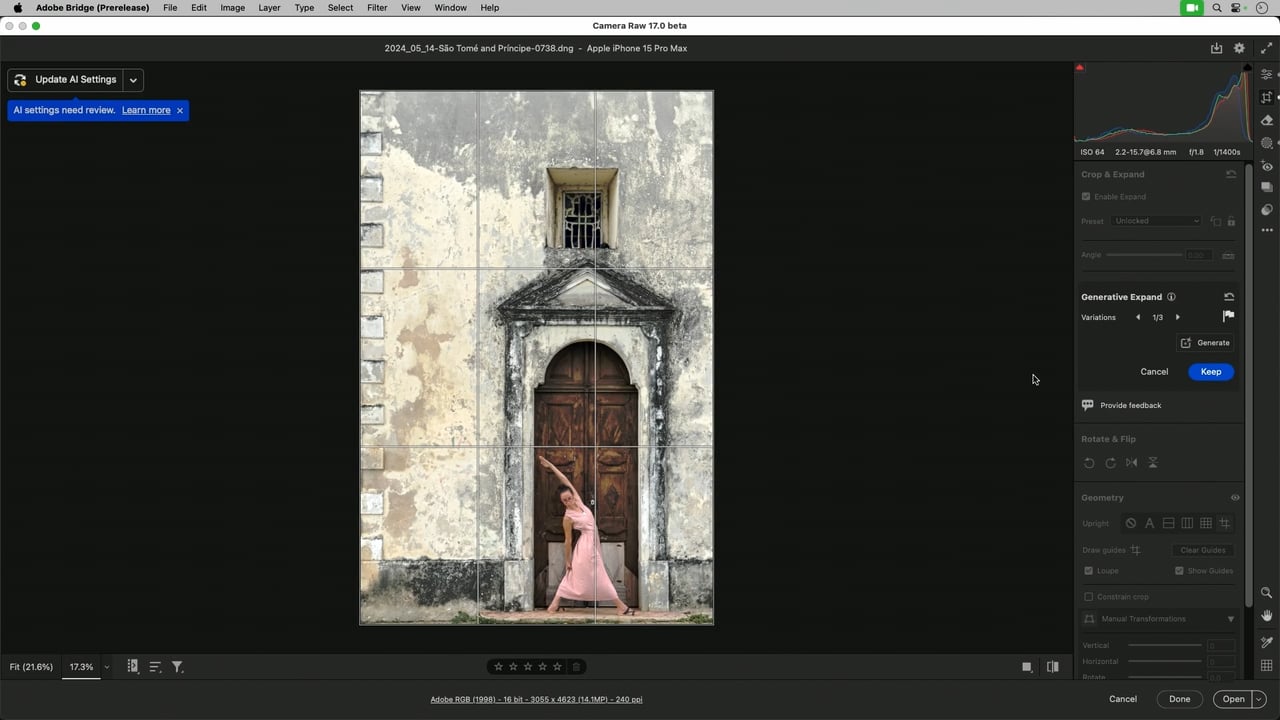This screenshot has height=720, width=1280.
Task: Collapse the Manual Transformations section
Action: tap(1231, 619)
